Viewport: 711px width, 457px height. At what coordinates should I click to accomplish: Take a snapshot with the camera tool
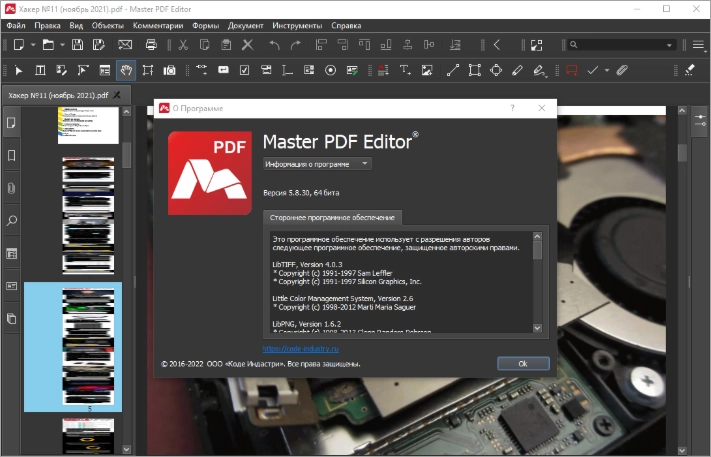point(170,71)
